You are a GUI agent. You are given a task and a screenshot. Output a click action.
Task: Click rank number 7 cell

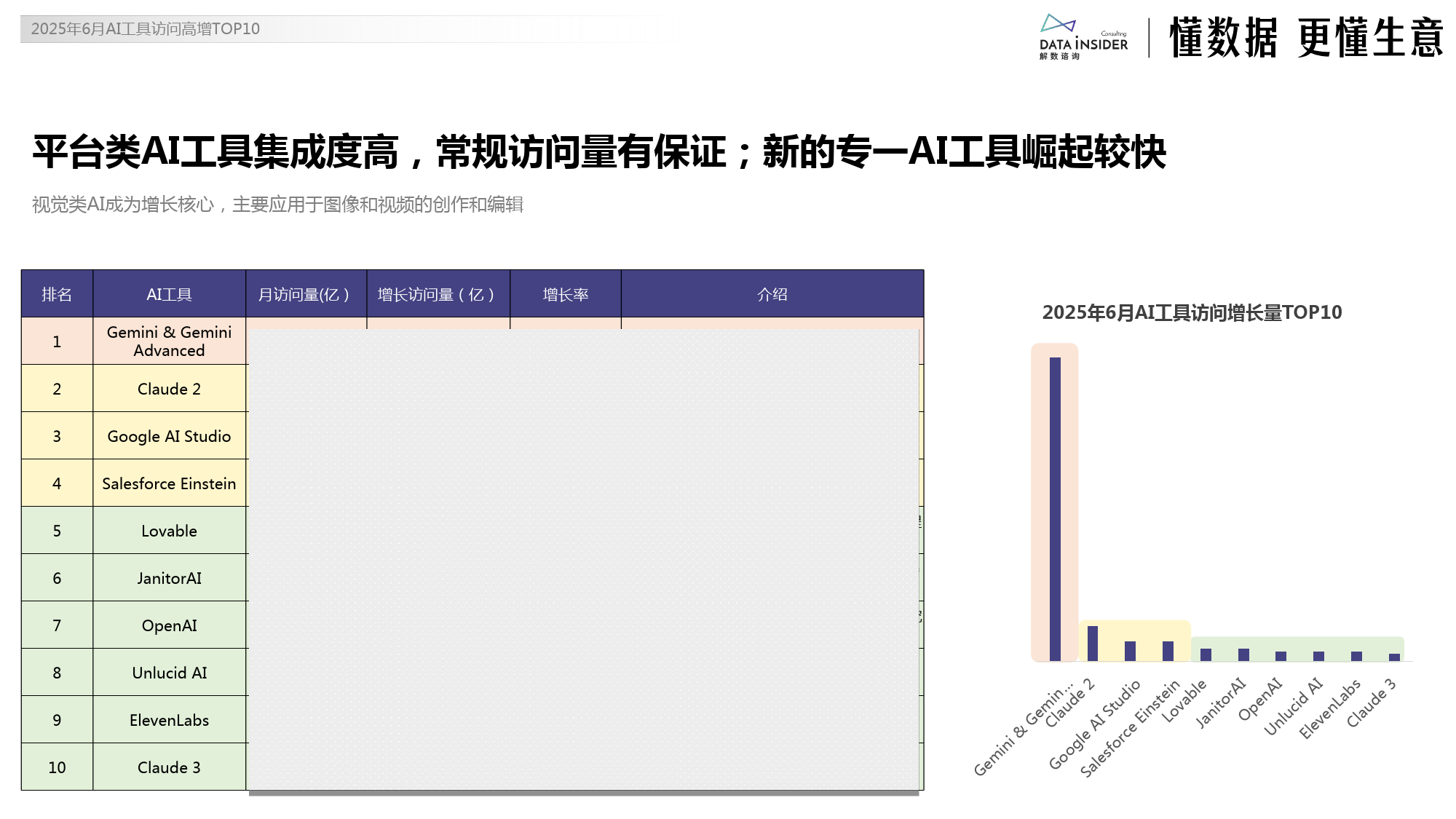tap(57, 625)
